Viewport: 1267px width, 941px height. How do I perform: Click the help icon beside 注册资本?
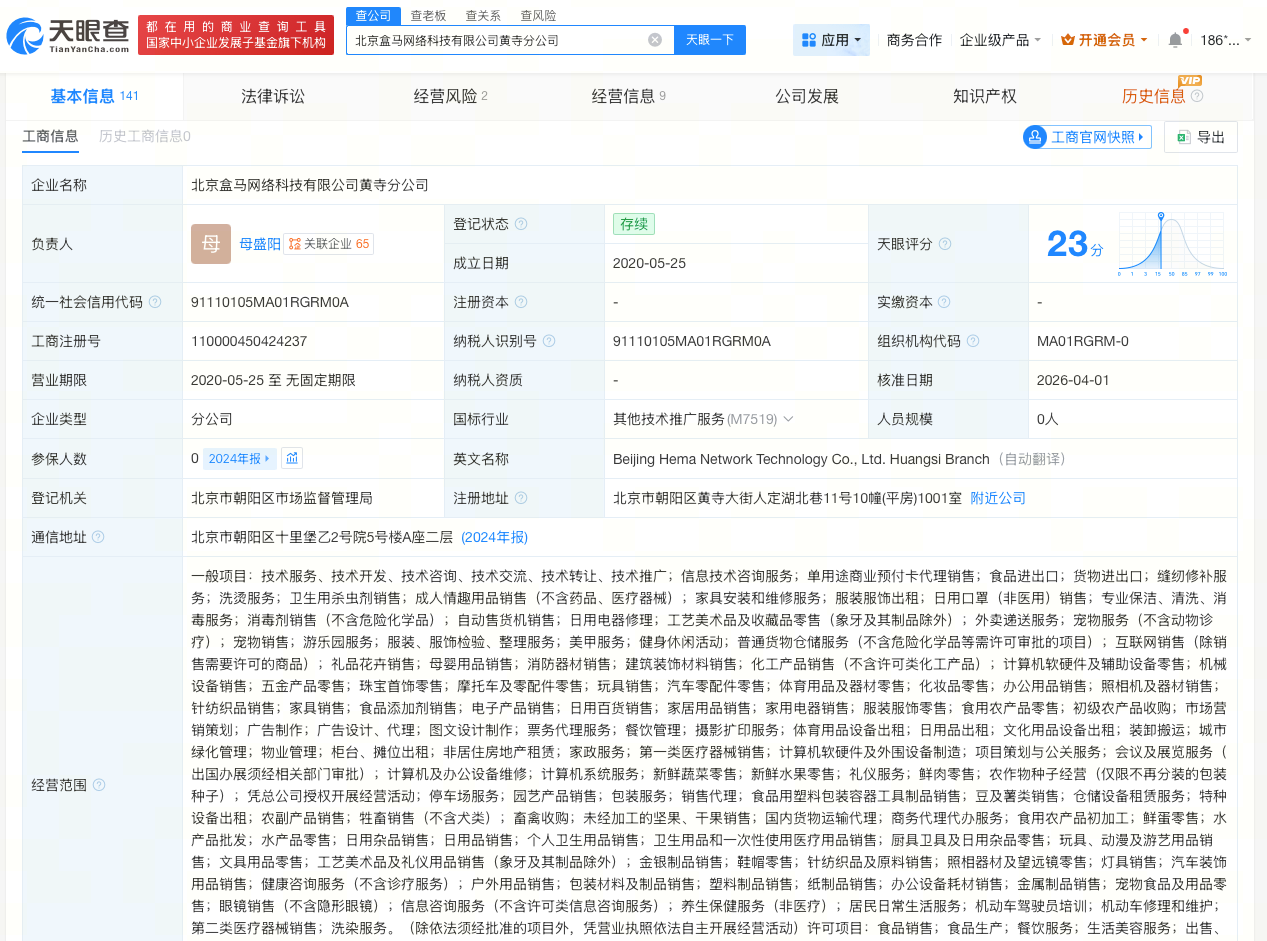click(521, 302)
